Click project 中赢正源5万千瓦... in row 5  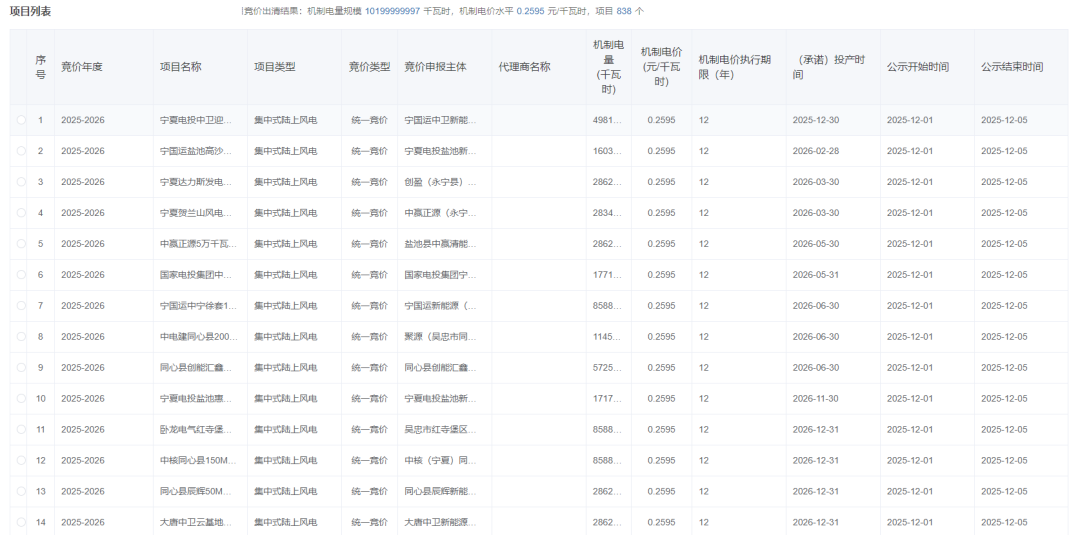196,244
